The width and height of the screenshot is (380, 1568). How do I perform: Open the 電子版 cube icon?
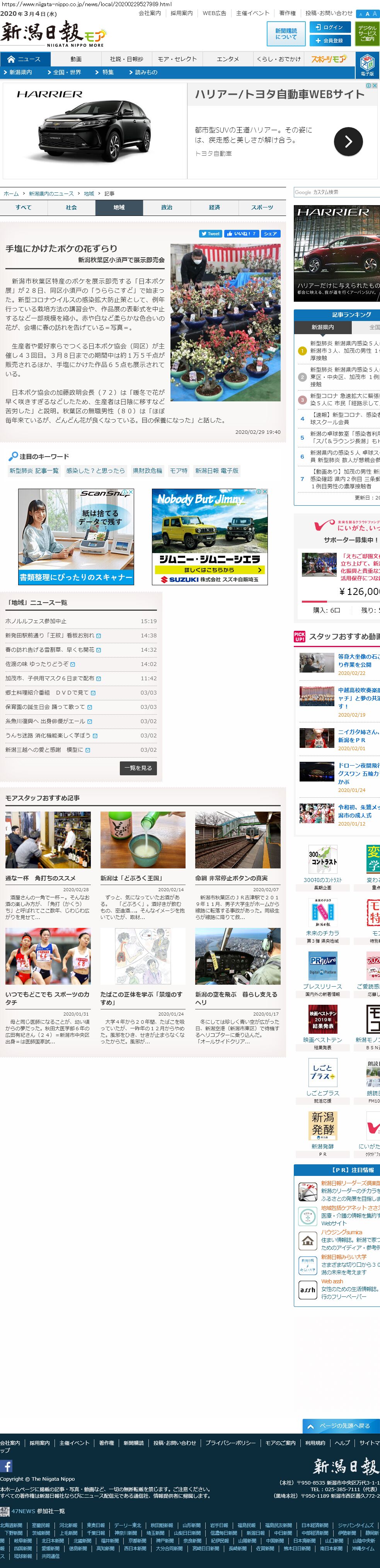[x=367, y=63]
